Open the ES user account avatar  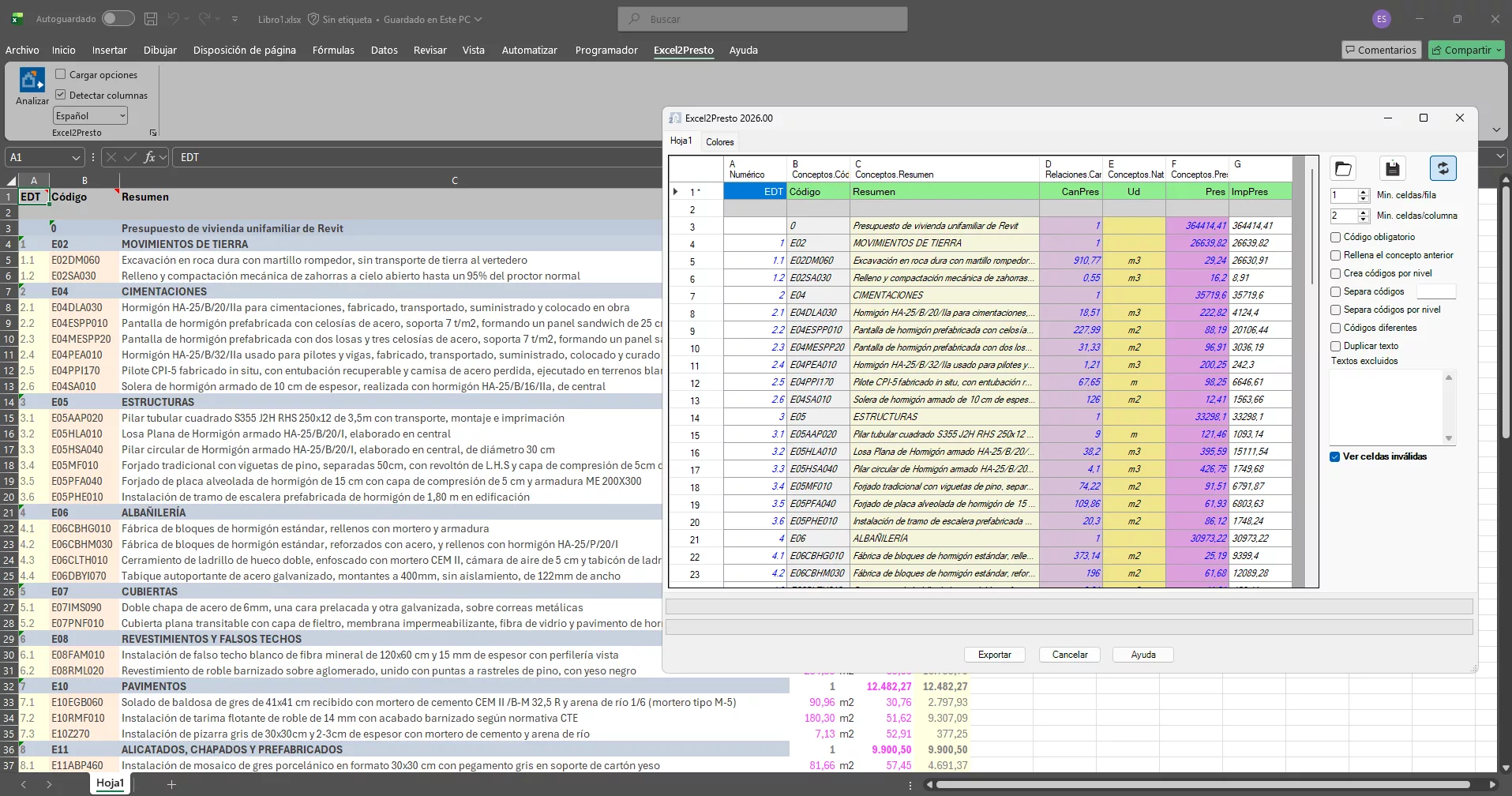pyautogui.click(x=1382, y=19)
